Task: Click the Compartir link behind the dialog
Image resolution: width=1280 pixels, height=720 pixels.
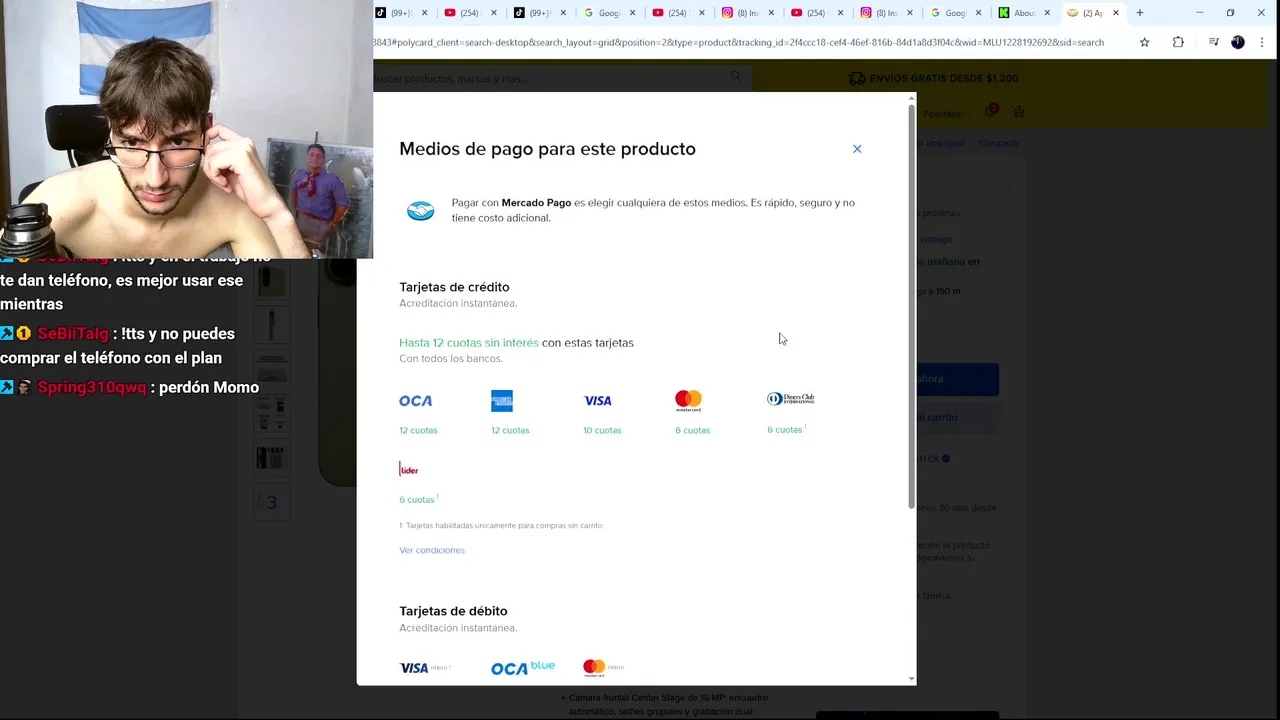Action: (999, 143)
